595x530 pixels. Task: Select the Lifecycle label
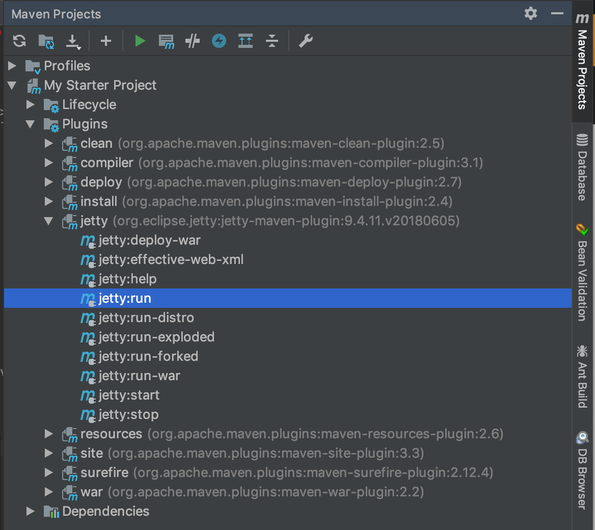click(89, 104)
